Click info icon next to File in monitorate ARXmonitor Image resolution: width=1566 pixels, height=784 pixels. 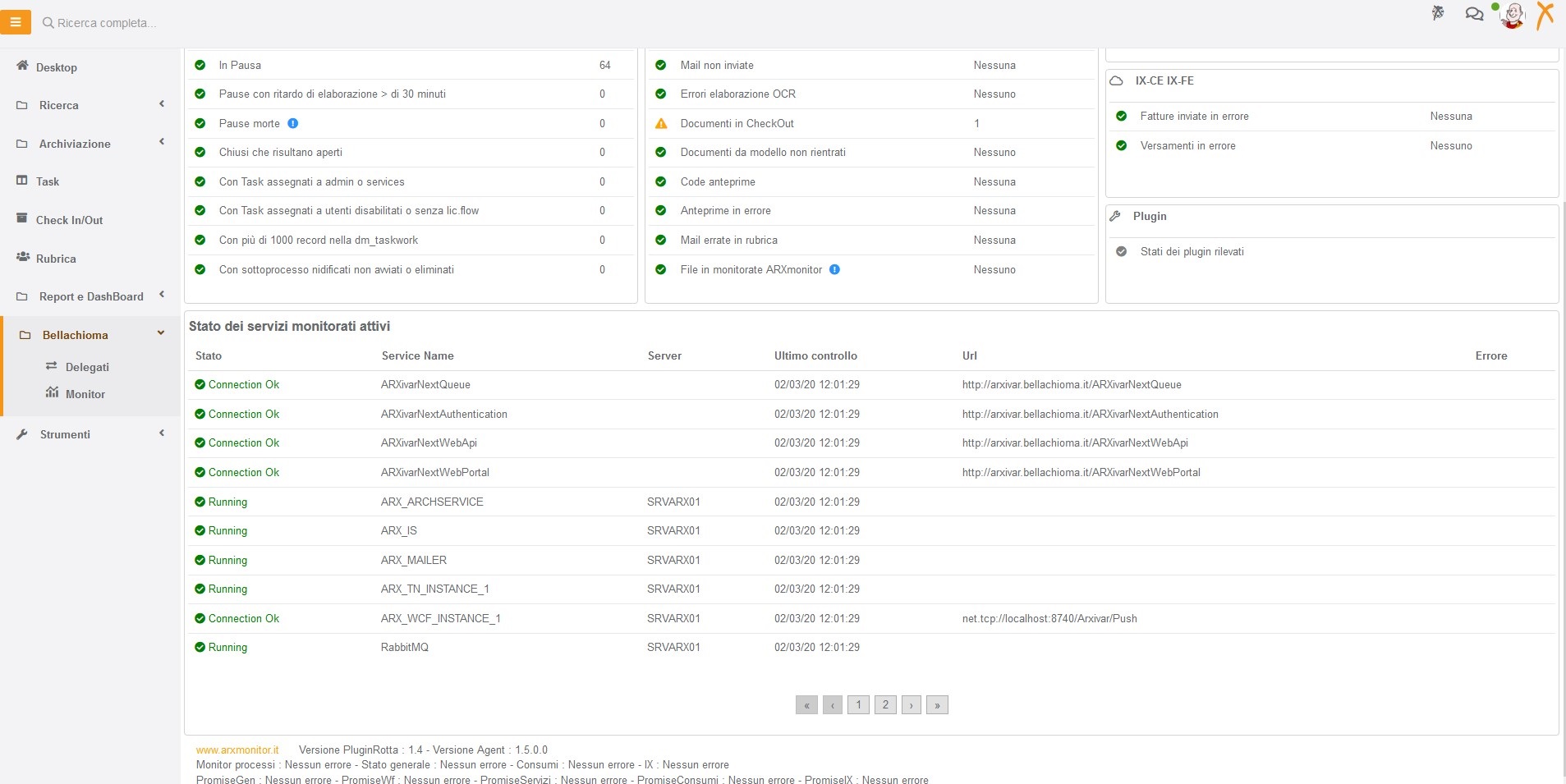point(834,269)
